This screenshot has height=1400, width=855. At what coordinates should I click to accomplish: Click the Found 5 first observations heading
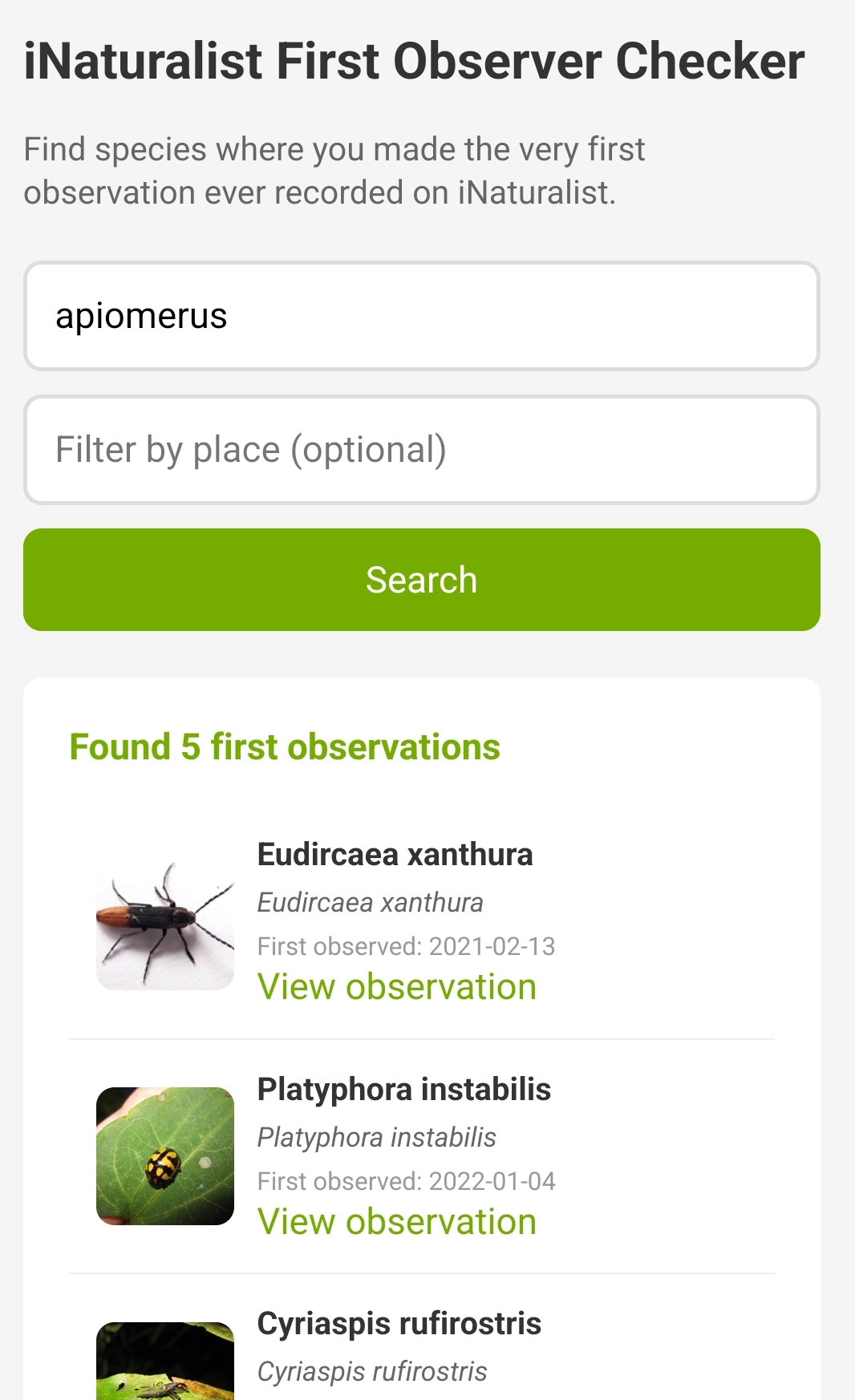[x=285, y=747]
